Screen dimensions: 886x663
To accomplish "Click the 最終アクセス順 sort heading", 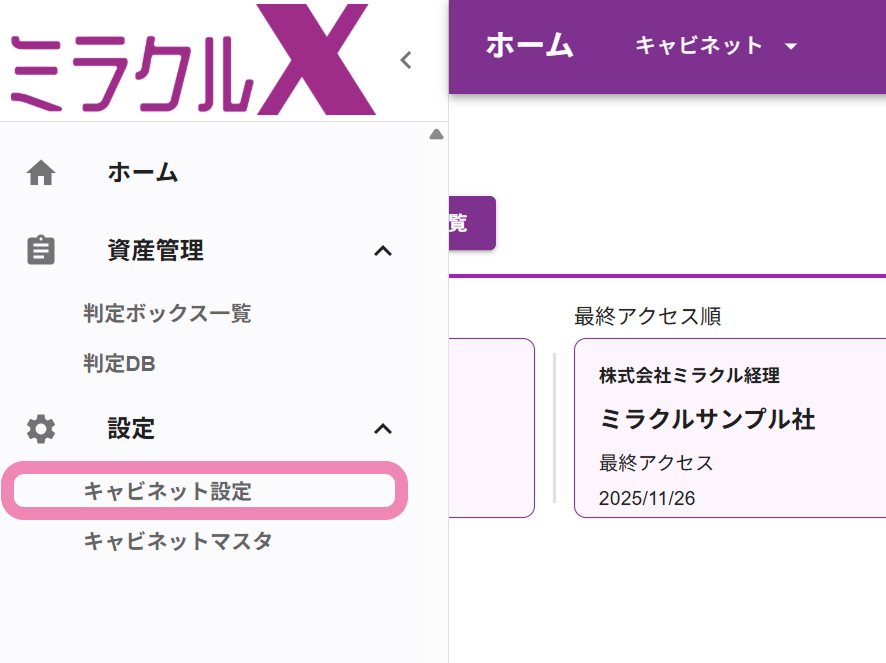I will tap(648, 316).
